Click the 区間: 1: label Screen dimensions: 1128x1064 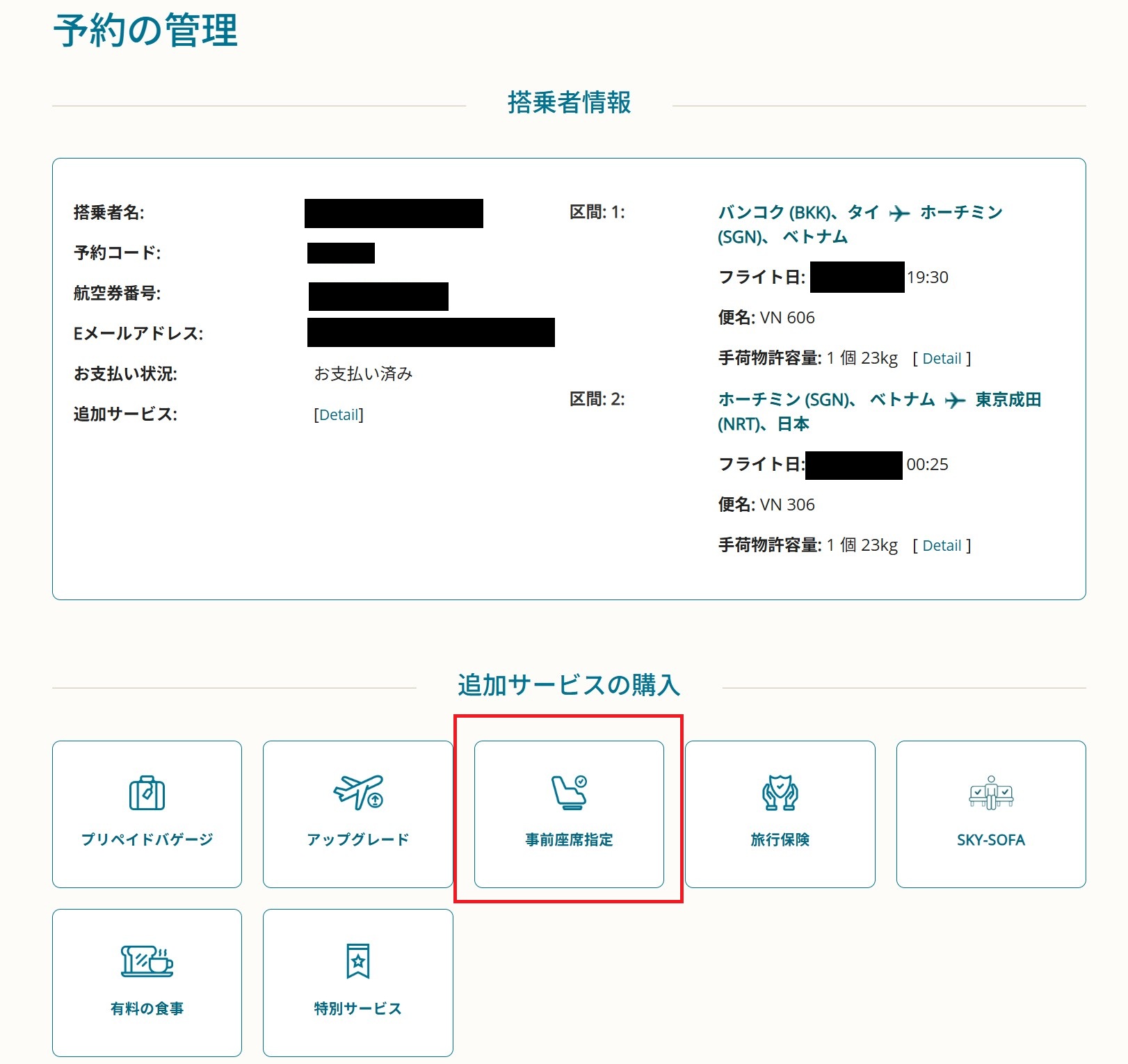597,212
